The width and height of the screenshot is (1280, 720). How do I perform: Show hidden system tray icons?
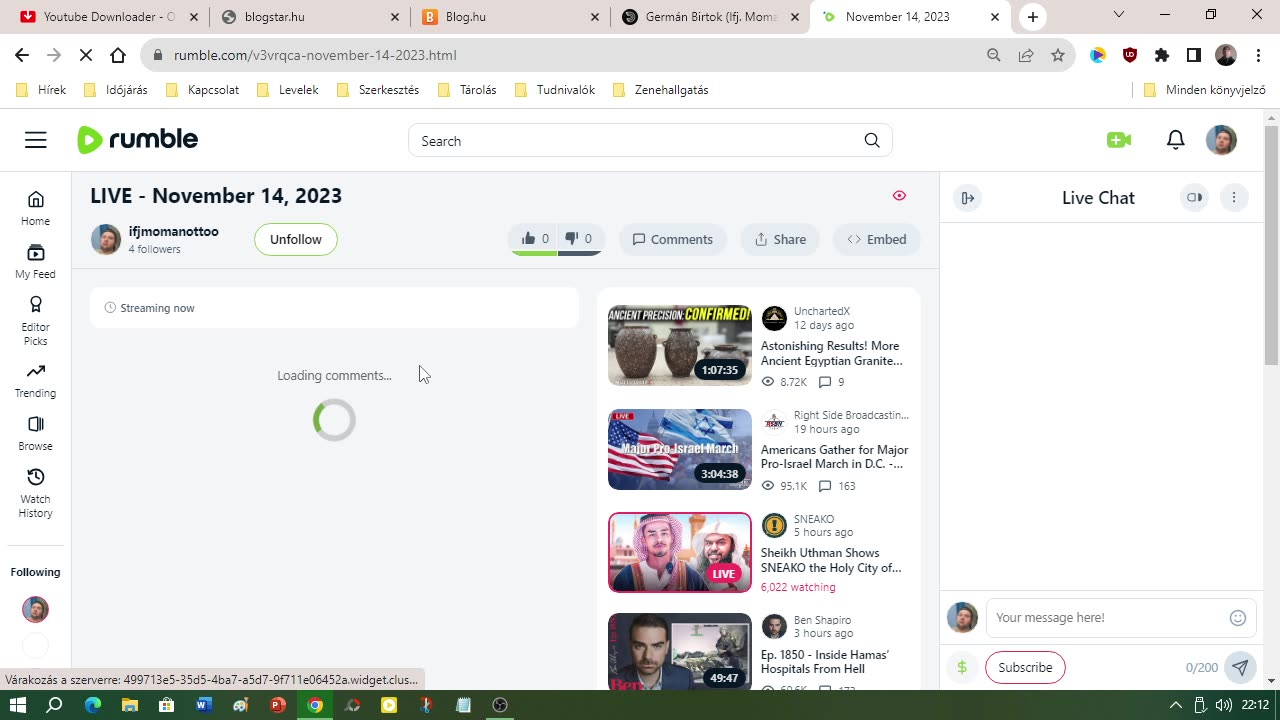(1176, 705)
